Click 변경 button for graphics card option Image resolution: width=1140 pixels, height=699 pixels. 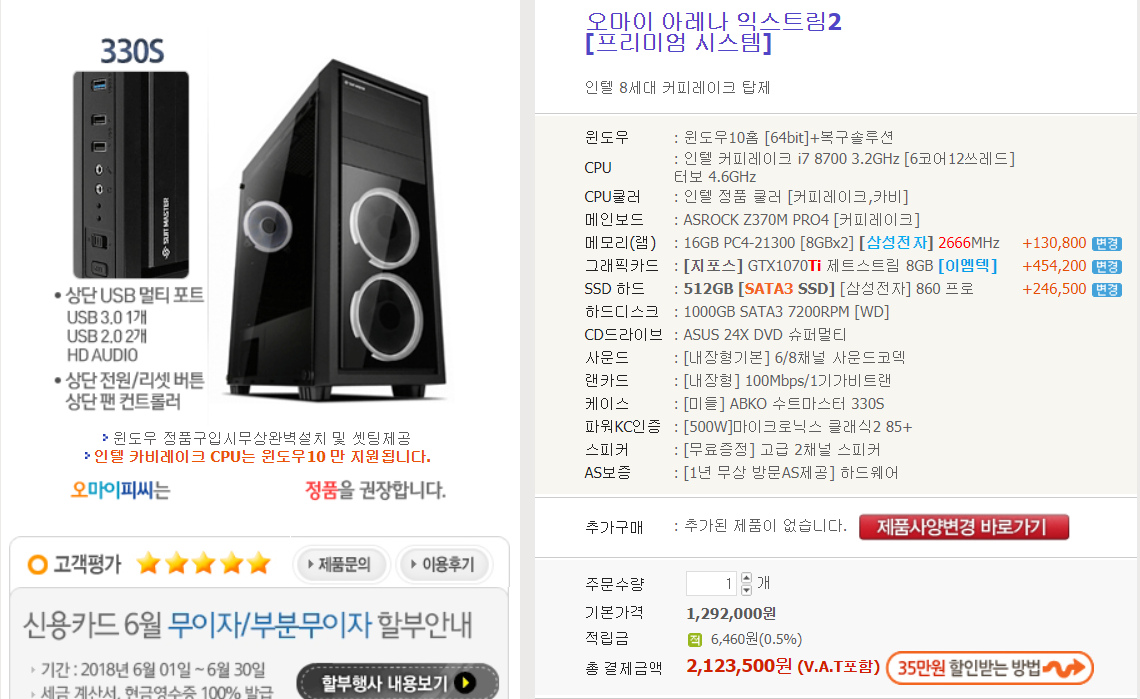click(x=1107, y=267)
